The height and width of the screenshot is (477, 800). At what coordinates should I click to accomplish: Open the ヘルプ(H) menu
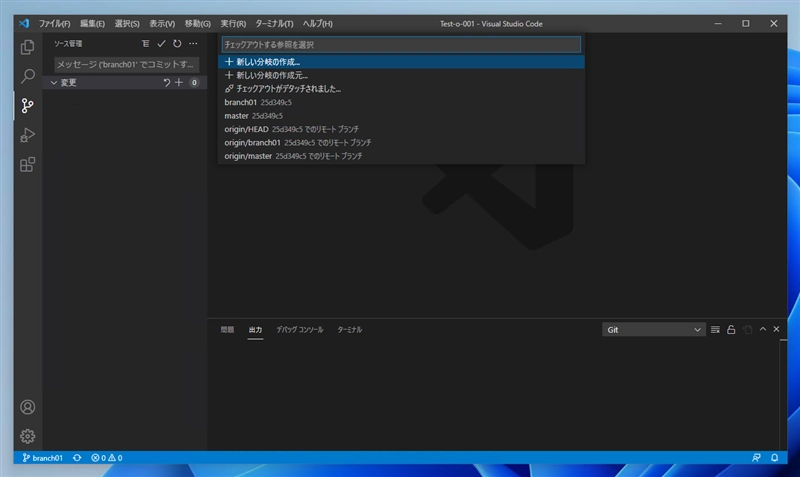coord(318,23)
